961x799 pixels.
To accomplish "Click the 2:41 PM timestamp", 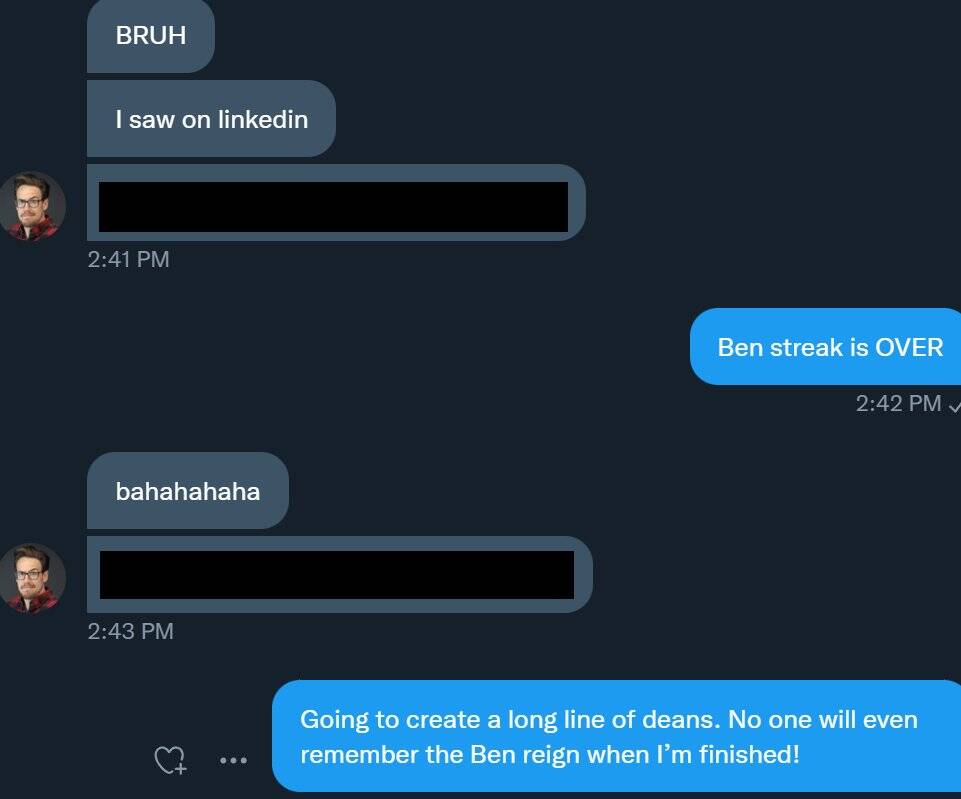I will (129, 259).
